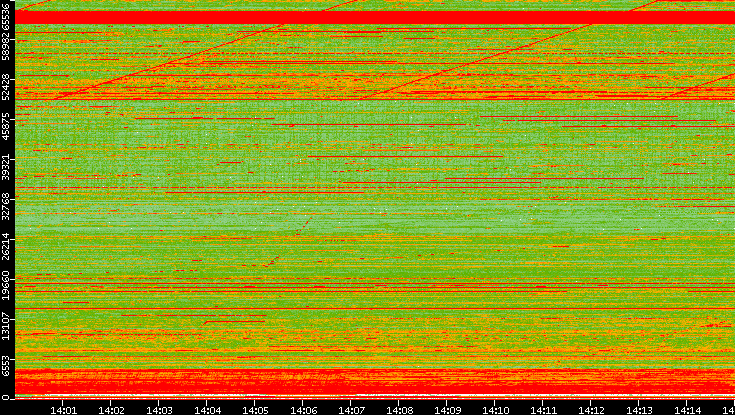Click the 14:13 time axis label
This screenshot has height=415, width=735.
pyautogui.click(x=638, y=410)
